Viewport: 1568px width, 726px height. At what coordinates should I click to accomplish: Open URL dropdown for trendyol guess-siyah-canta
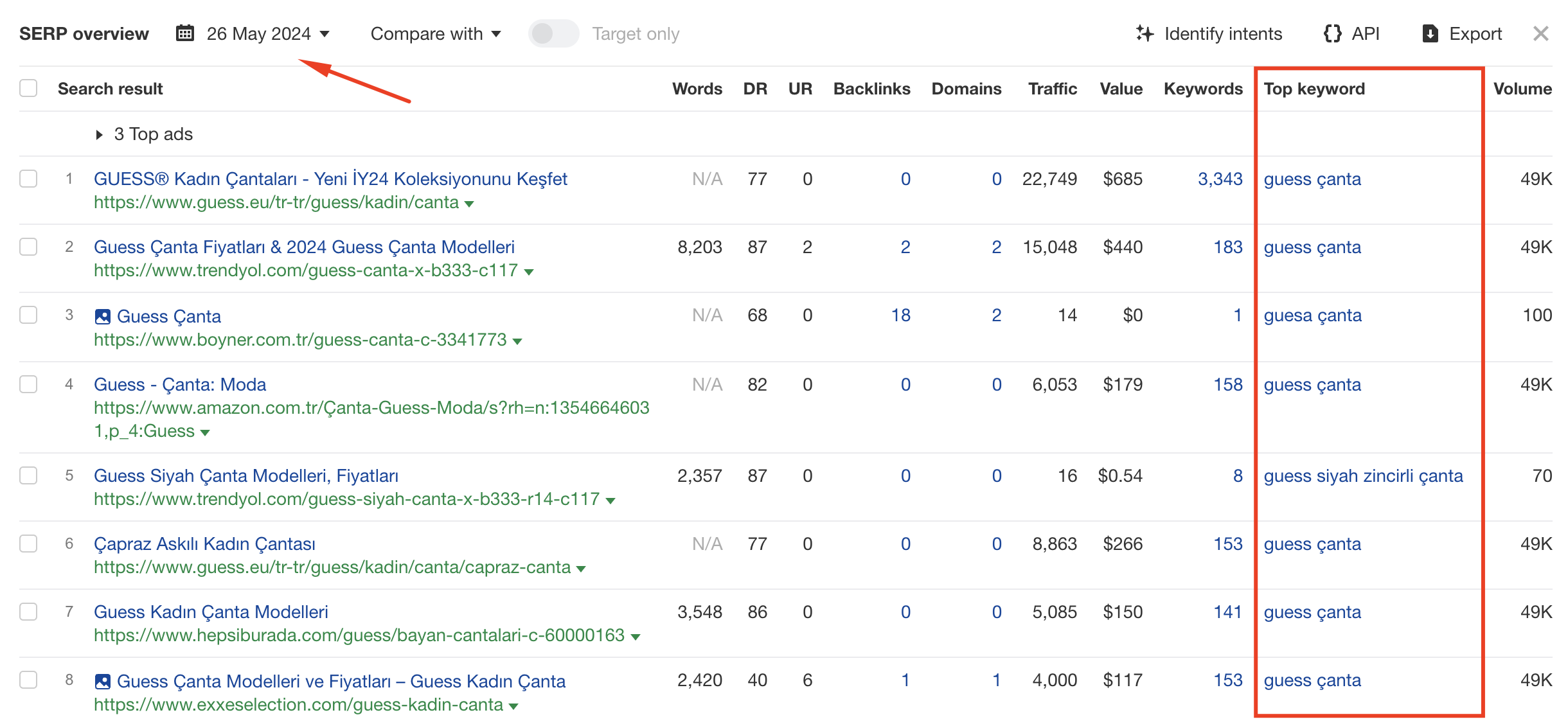click(x=610, y=500)
